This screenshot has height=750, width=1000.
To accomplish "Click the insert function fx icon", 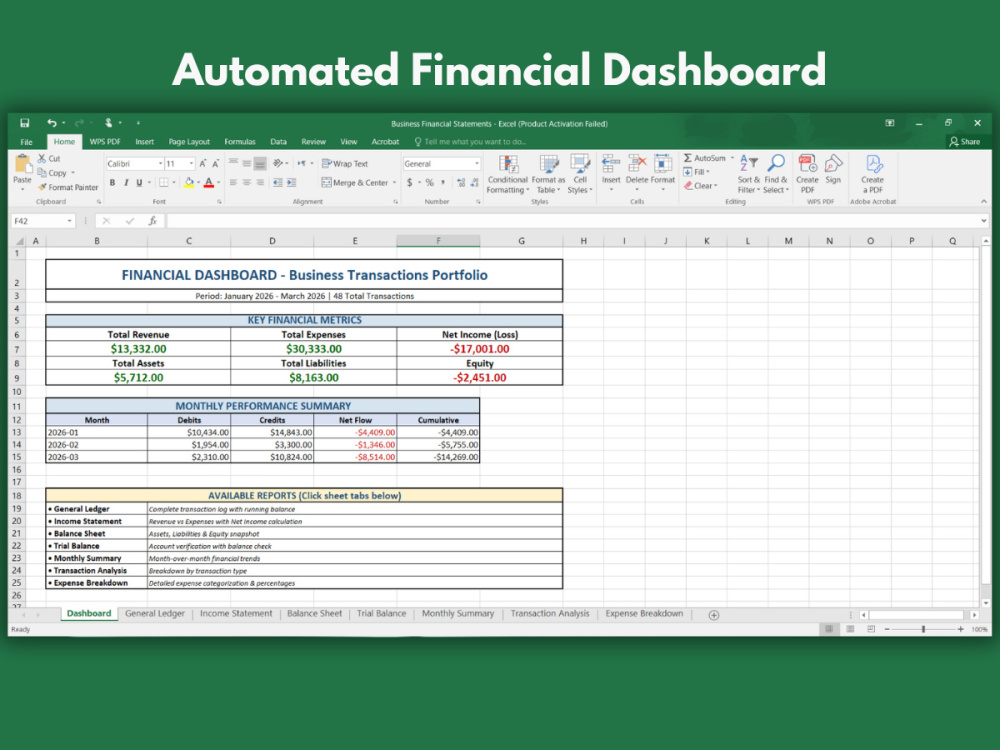I will coord(152,221).
